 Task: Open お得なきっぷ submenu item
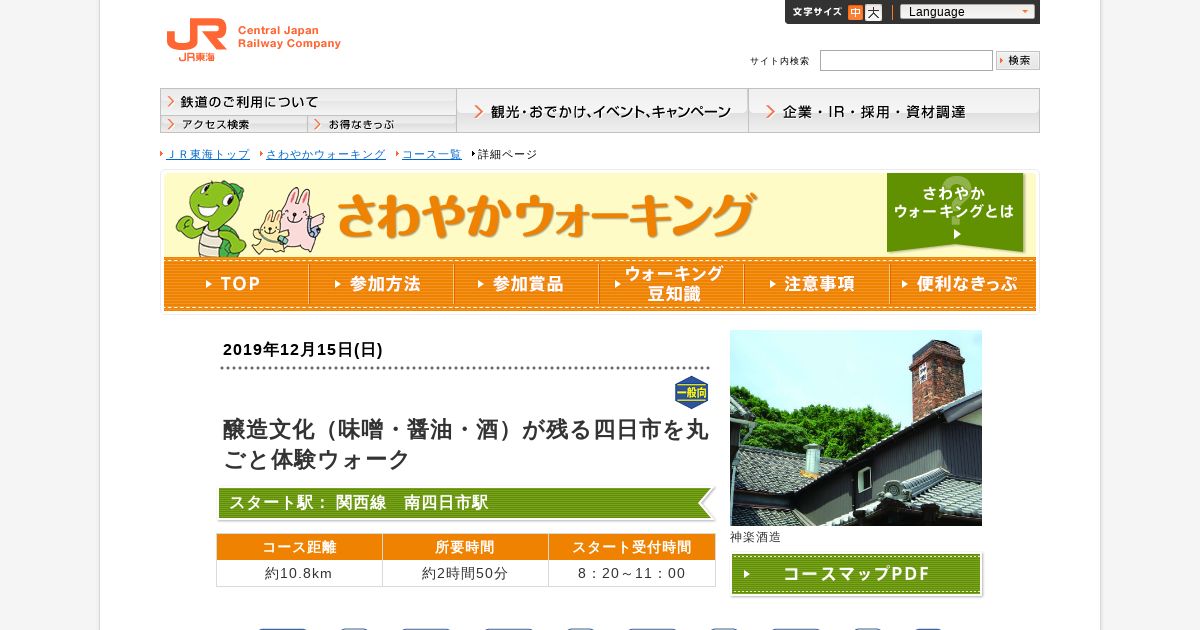382,124
